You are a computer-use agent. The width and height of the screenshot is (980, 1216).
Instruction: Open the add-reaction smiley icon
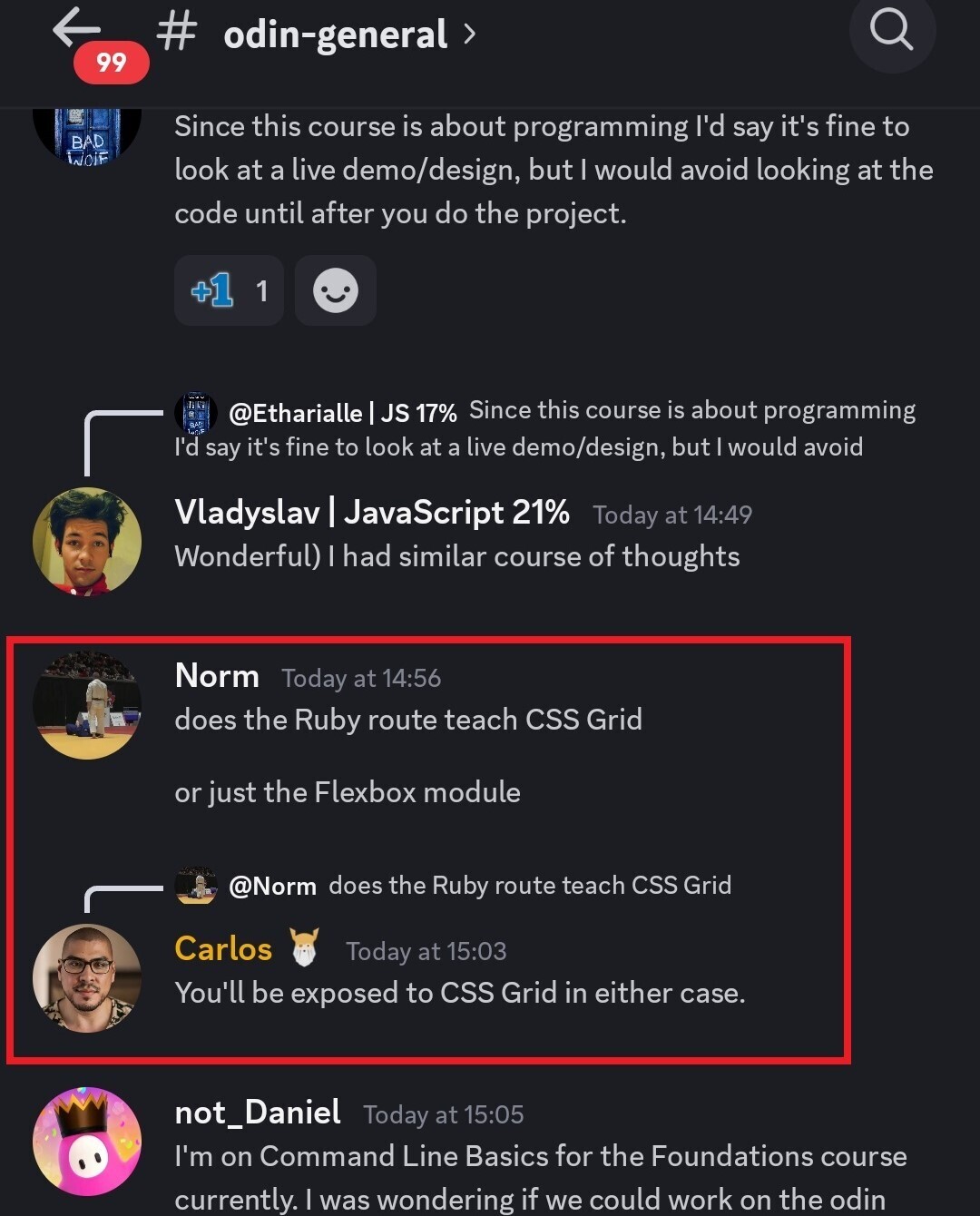point(335,290)
